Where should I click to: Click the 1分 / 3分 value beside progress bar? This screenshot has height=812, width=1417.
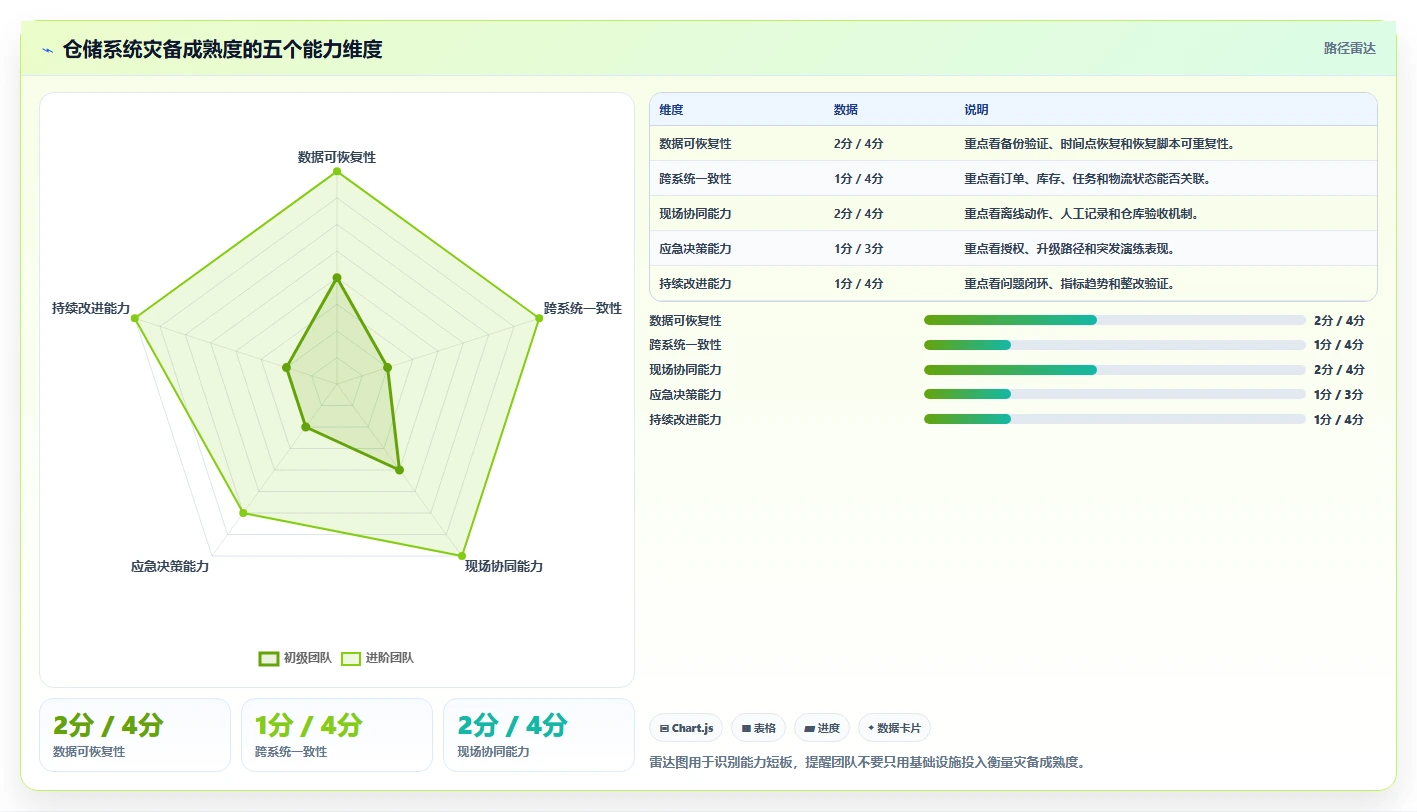[1339, 395]
